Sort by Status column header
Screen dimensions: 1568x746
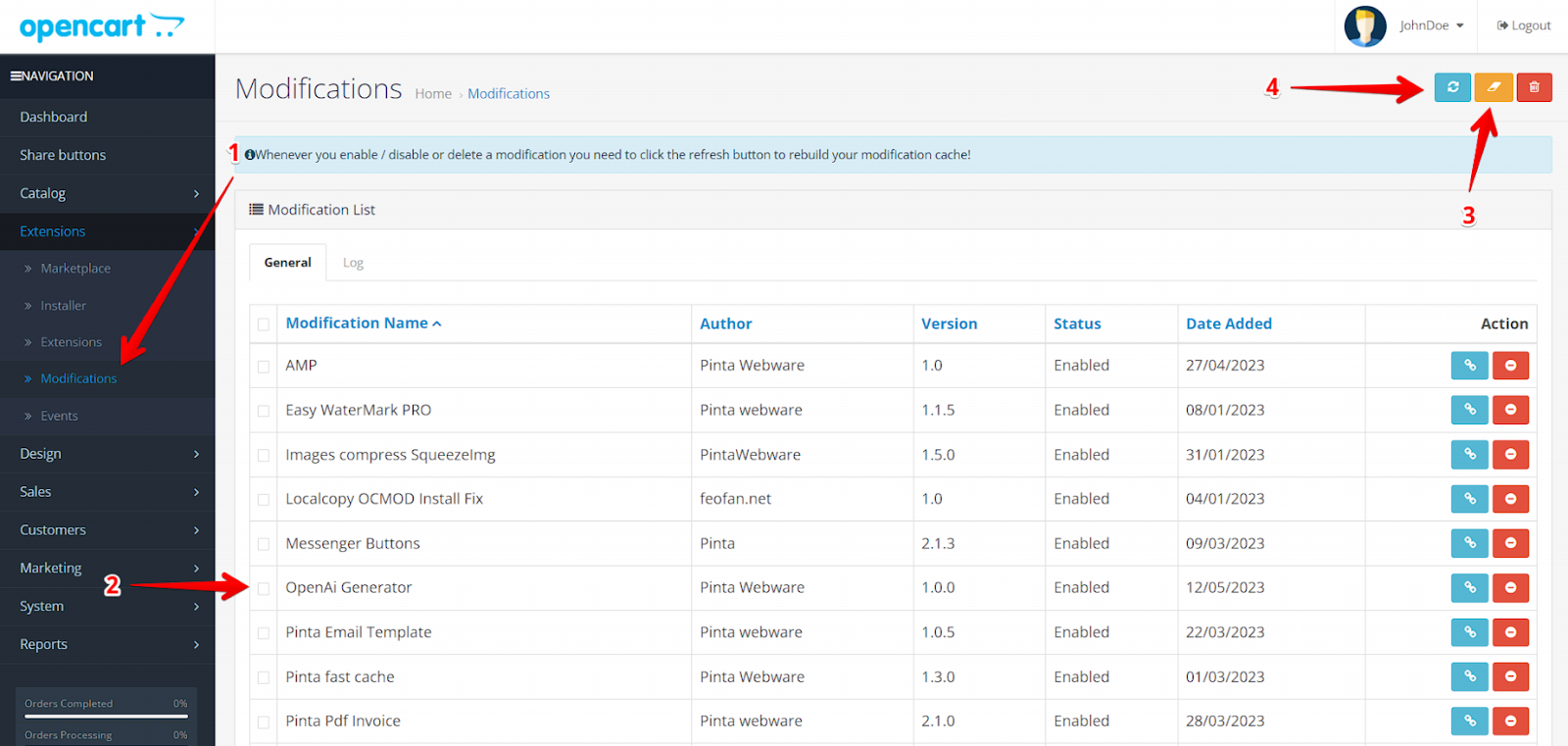(x=1077, y=323)
